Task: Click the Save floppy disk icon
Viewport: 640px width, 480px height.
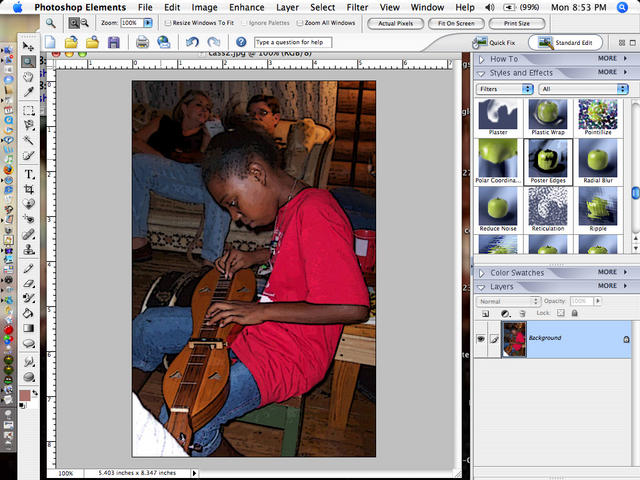Action: point(113,42)
